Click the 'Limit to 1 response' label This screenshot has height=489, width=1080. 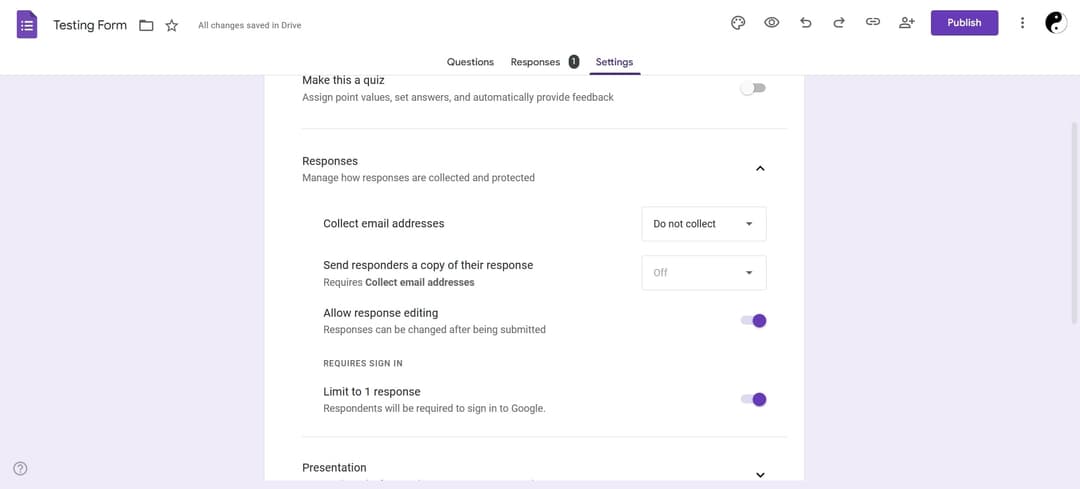click(371, 392)
